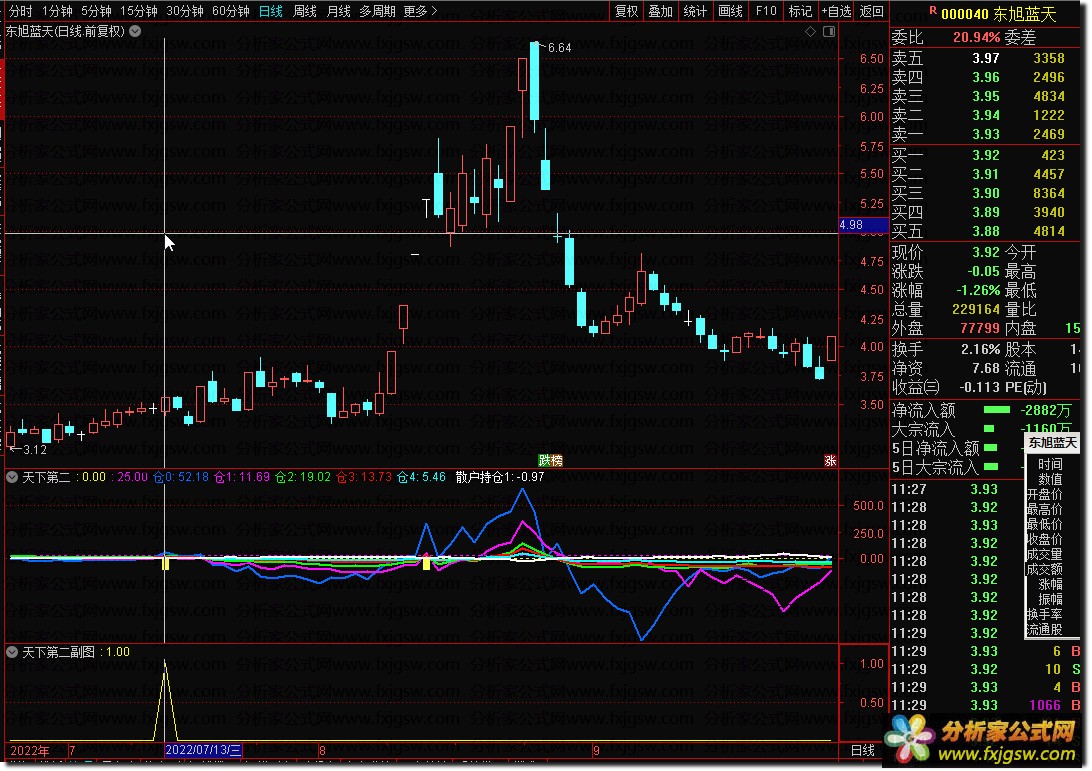Click 卖三 price 3.95
1092x771 pixels.
[986, 96]
